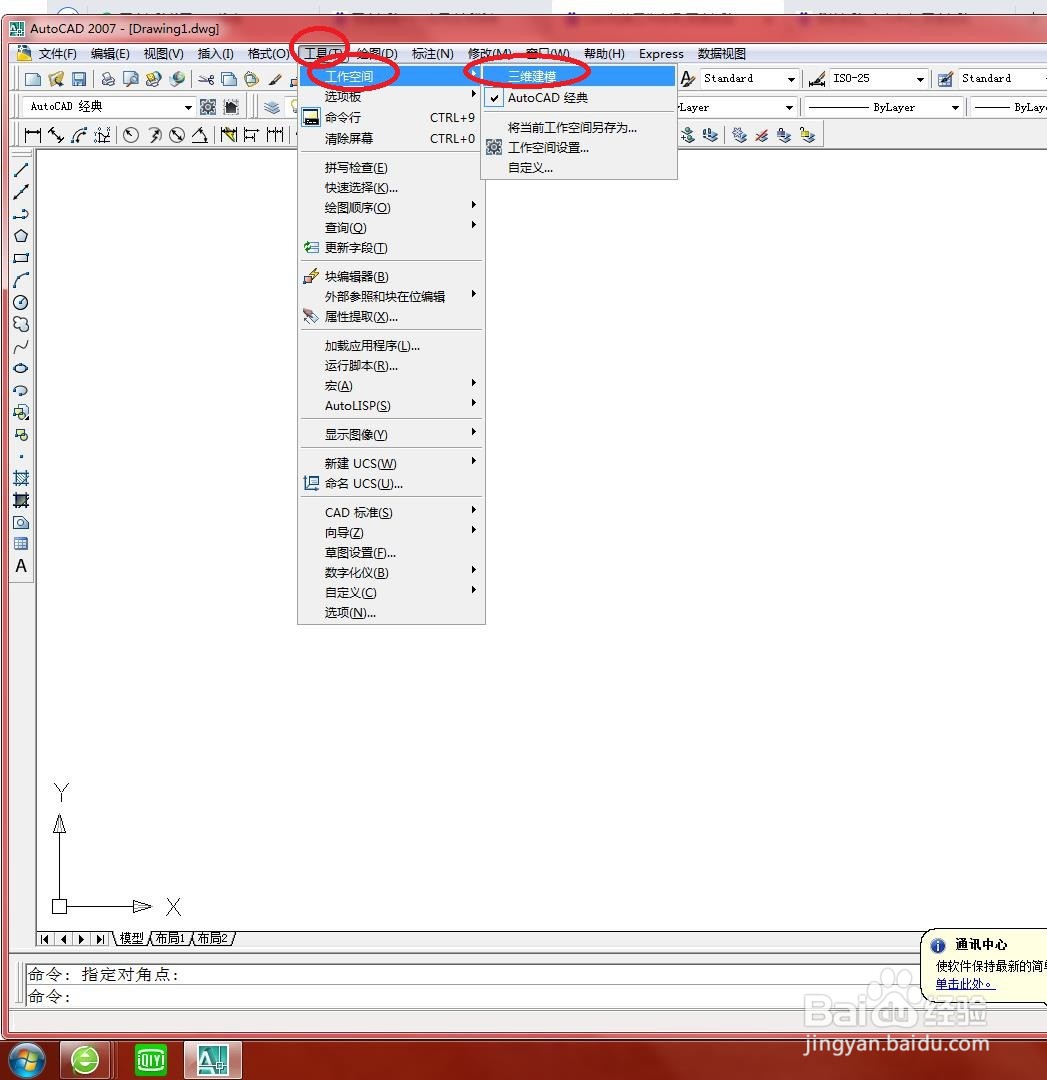The width and height of the screenshot is (1047, 1080).
Task: Open the 文件(F) menu
Action: click(x=57, y=54)
